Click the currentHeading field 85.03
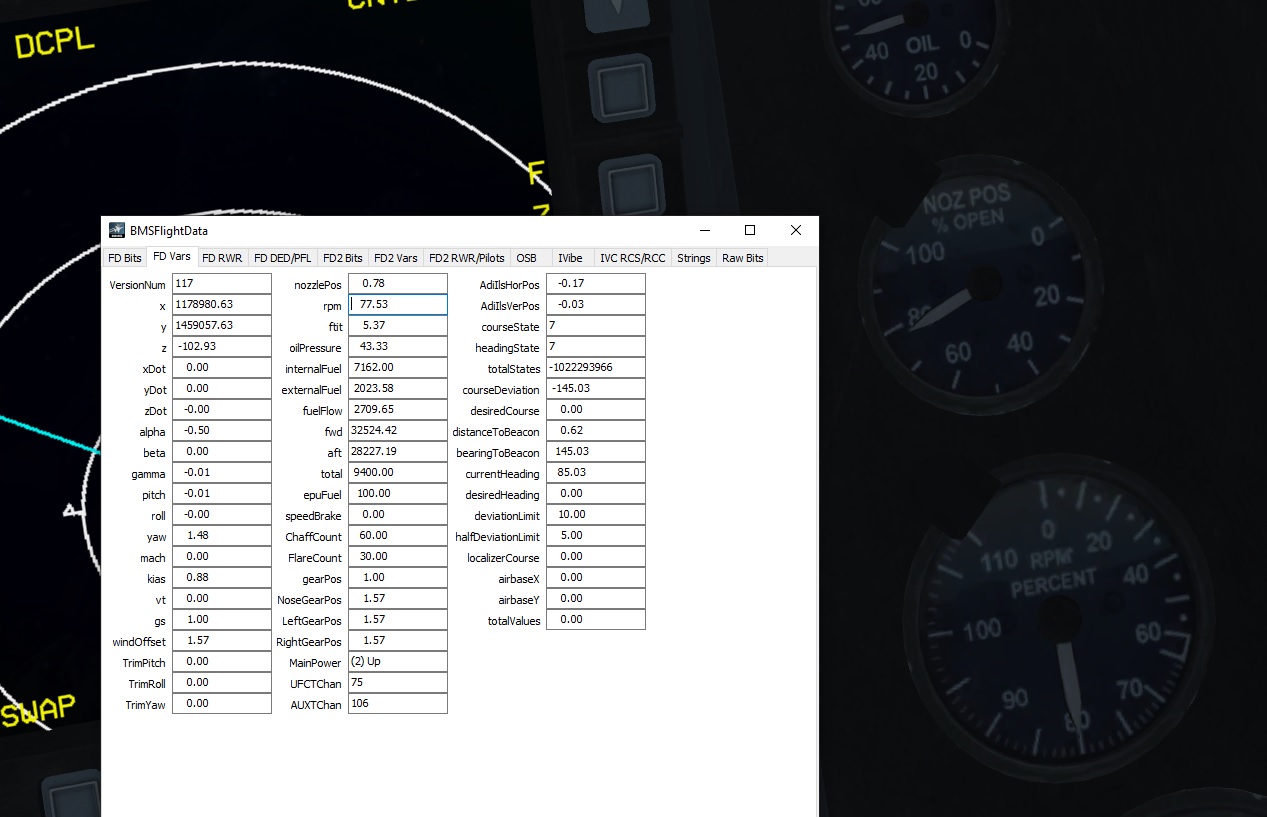This screenshot has width=1267, height=817. [596, 473]
